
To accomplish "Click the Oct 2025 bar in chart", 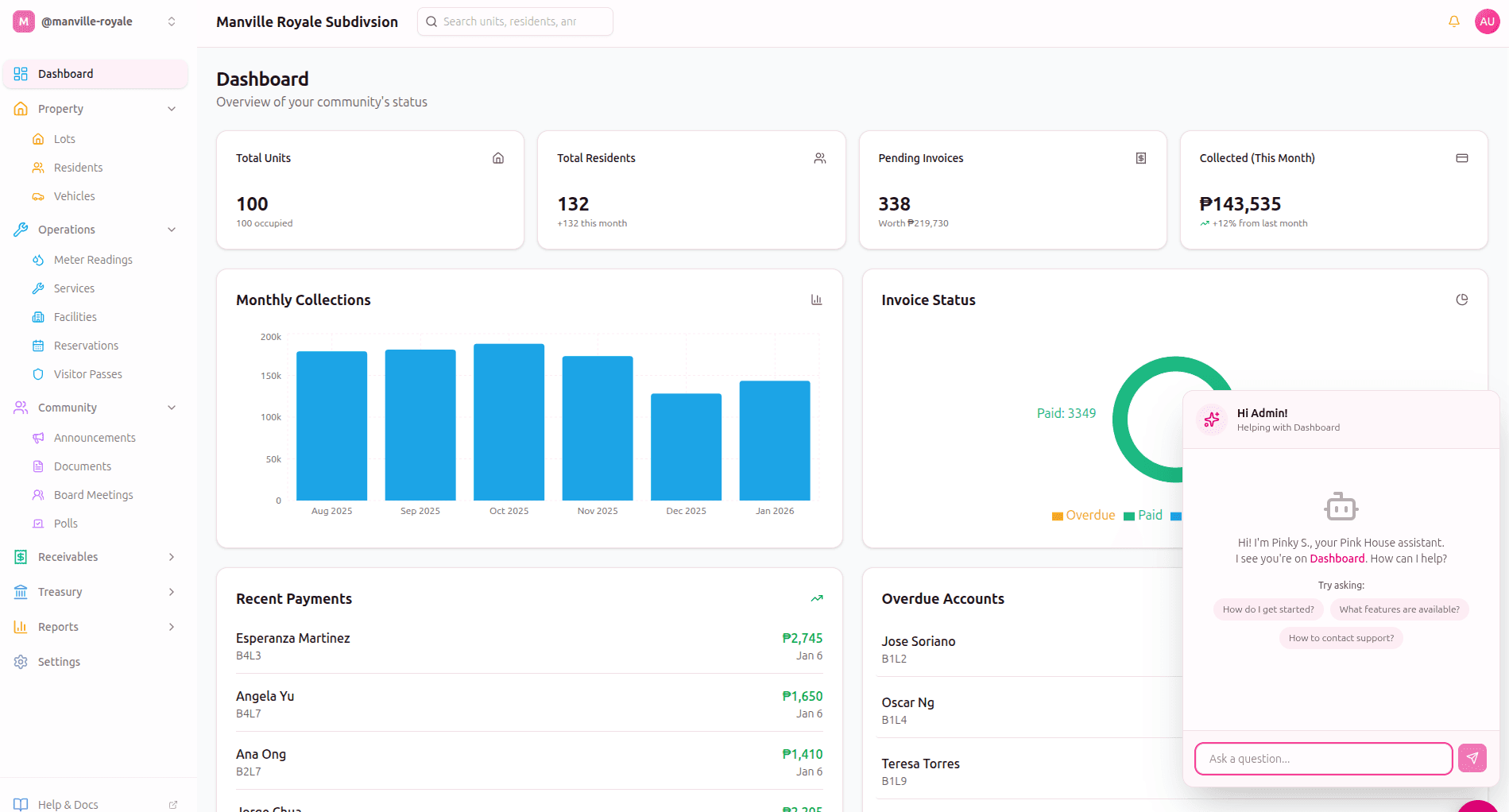I will click(x=509, y=421).
